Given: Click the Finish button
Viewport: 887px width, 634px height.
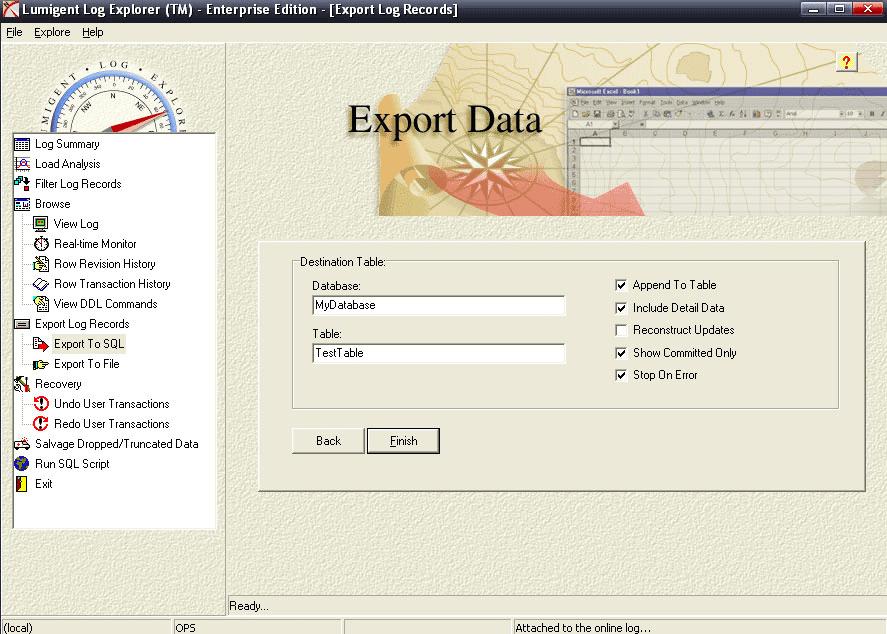Looking at the screenshot, I should pyautogui.click(x=403, y=440).
